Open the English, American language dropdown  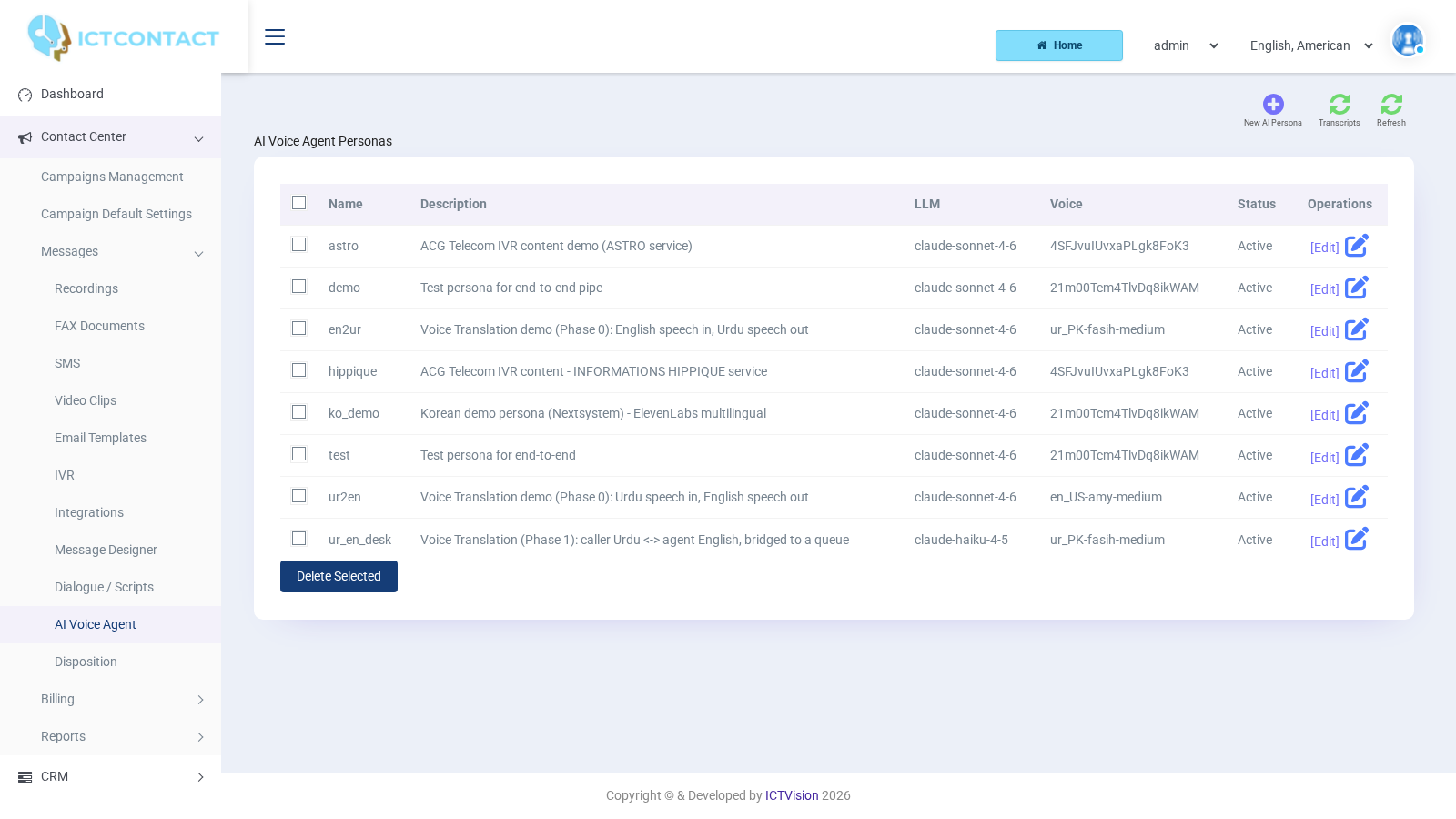(1311, 45)
